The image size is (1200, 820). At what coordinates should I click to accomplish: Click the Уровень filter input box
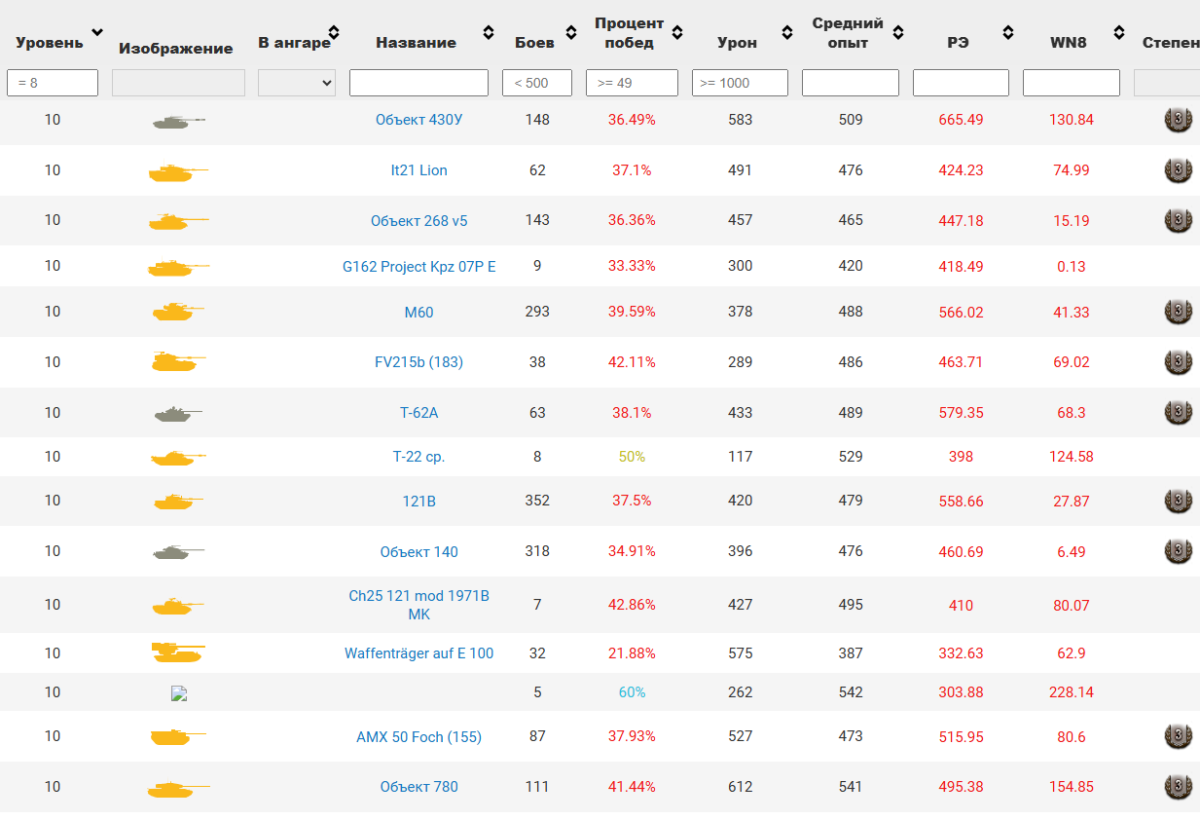53,83
